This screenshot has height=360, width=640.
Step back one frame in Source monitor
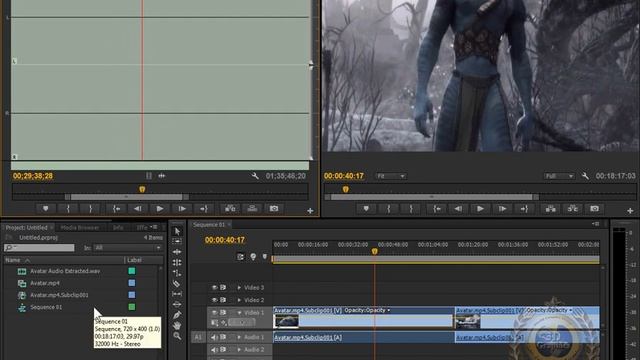pyautogui.click(x=138, y=209)
